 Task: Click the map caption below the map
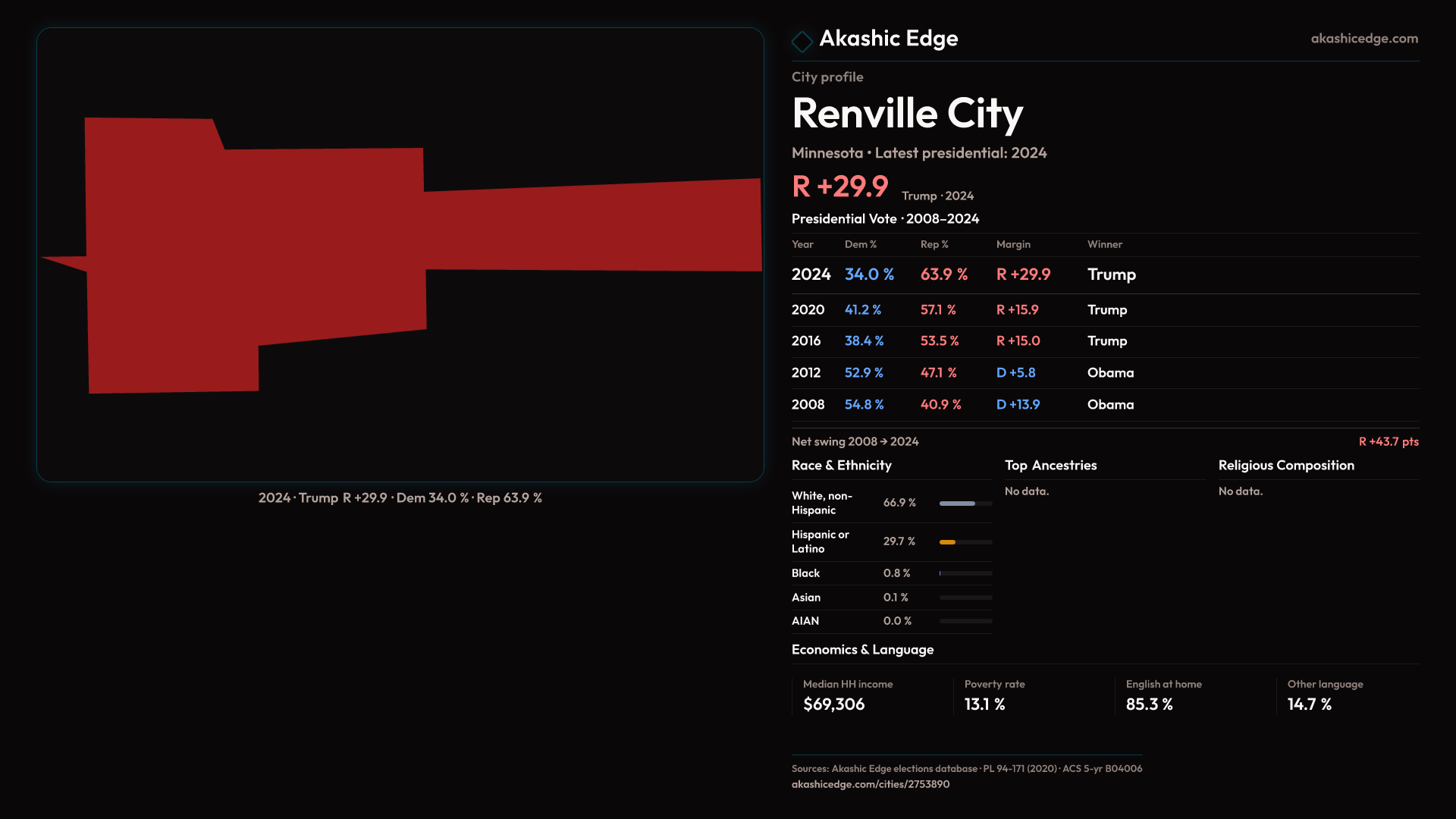[x=400, y=498]
